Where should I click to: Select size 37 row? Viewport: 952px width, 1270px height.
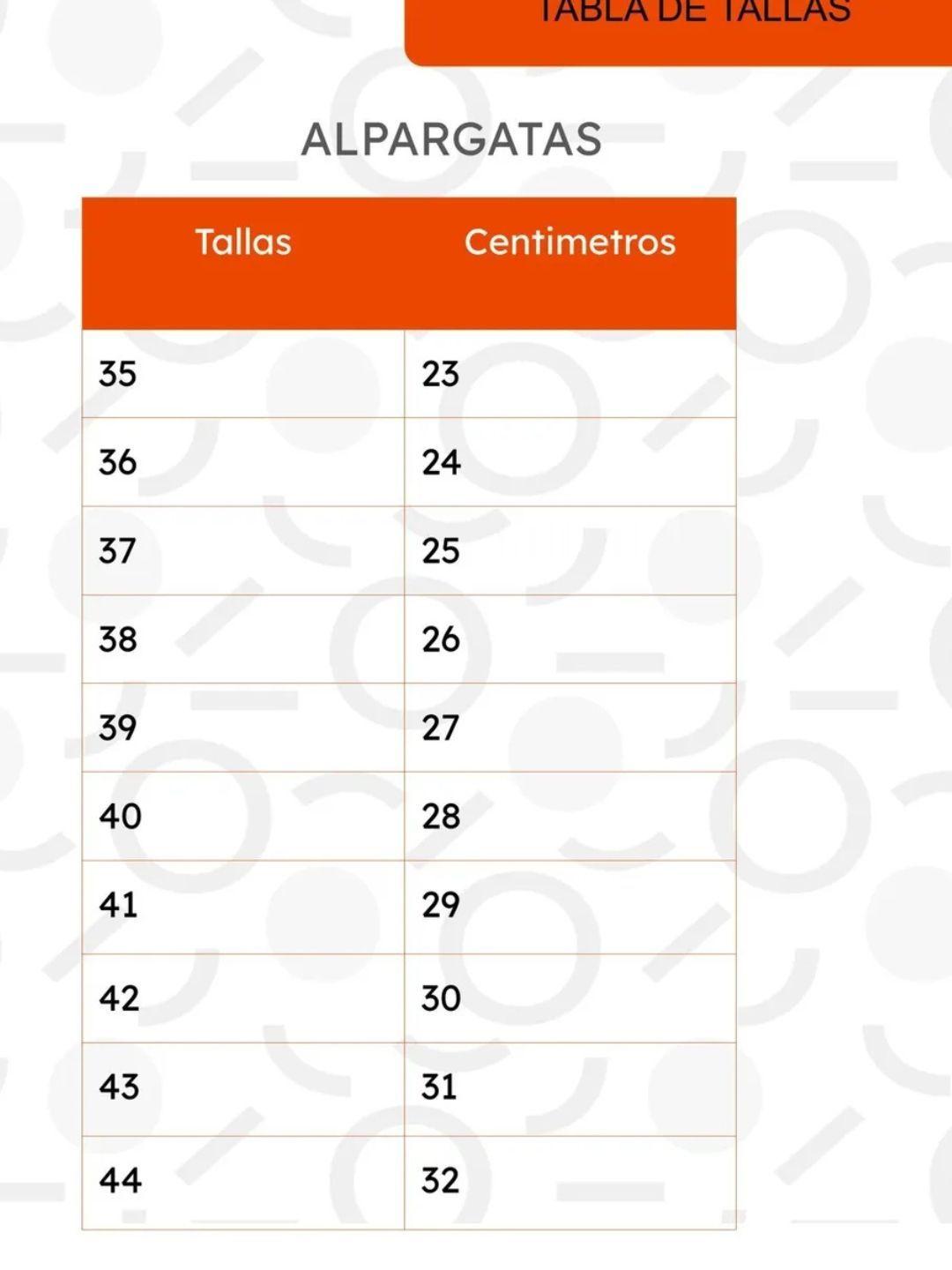click(409, 550)
